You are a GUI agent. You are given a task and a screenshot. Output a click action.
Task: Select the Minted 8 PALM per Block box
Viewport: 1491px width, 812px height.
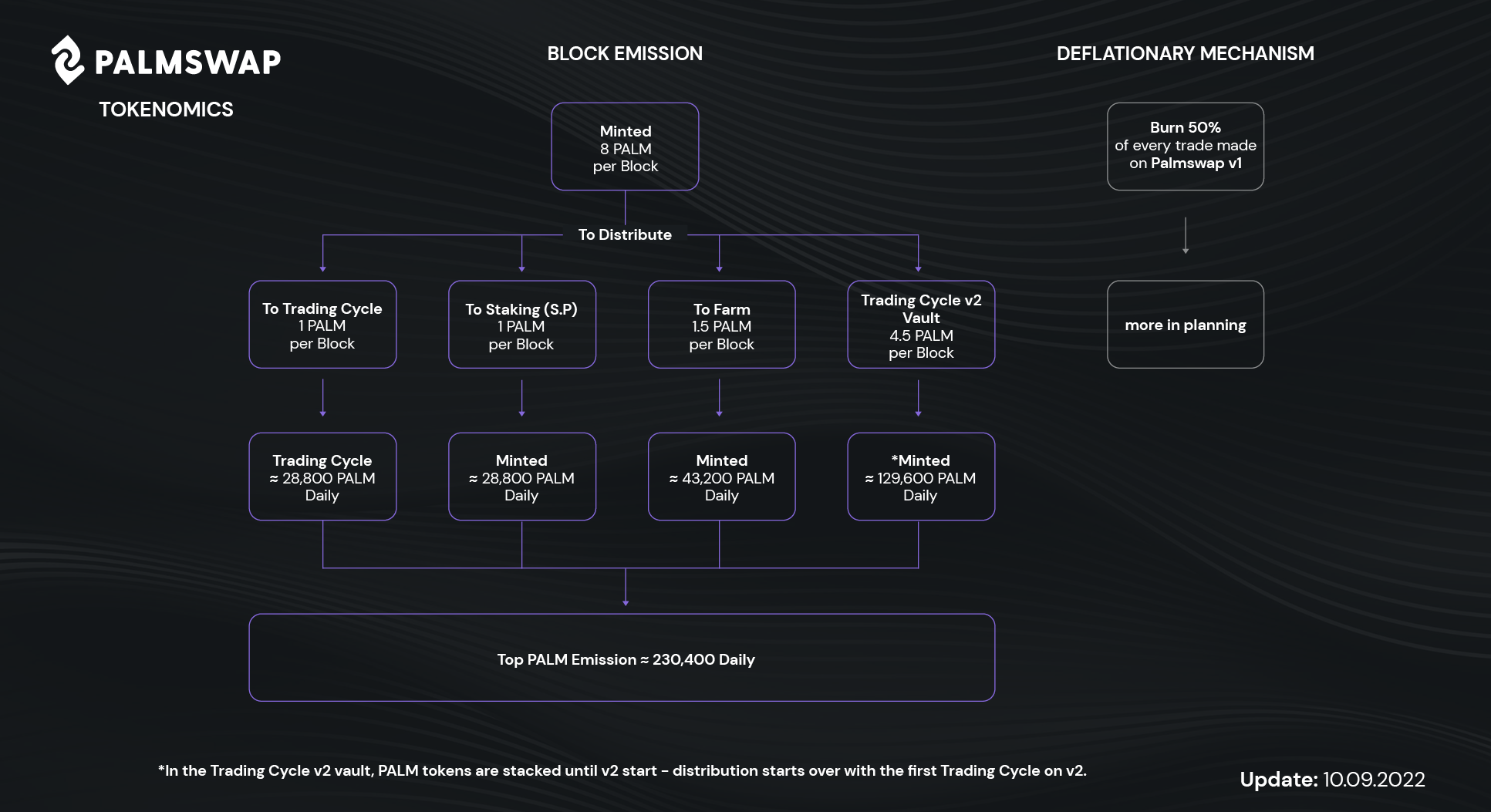click(x=625, y=147)
